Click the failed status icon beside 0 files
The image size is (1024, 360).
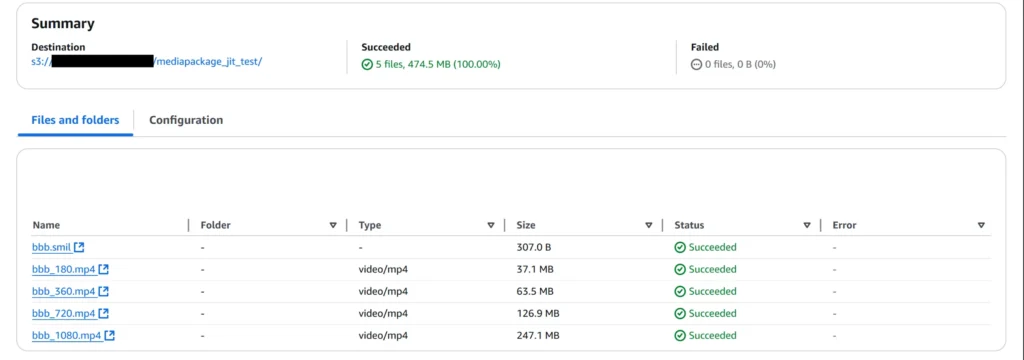tap(696, 65)
